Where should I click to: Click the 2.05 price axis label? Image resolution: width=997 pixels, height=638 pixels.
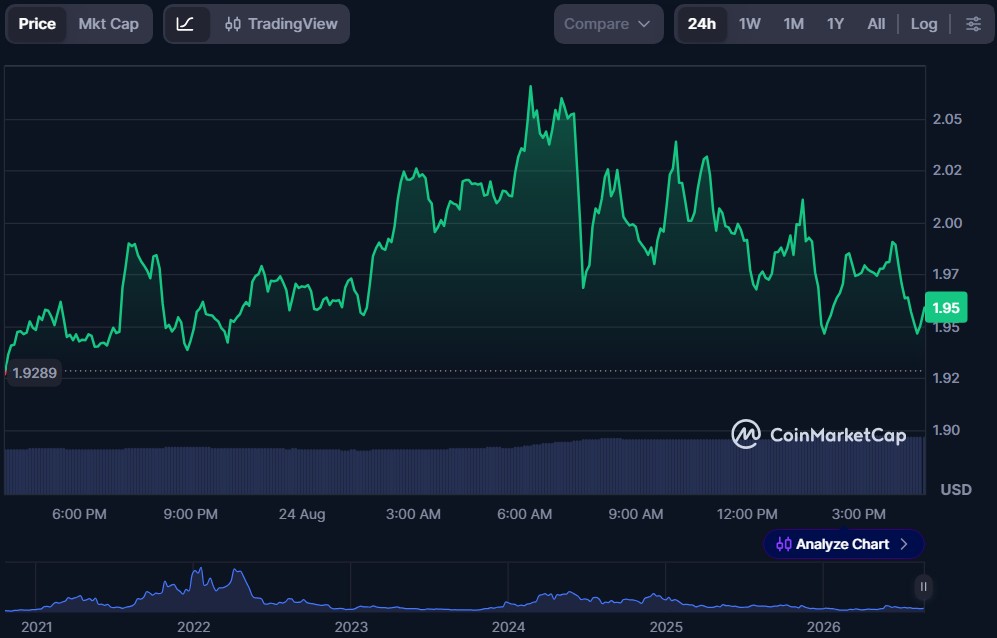pos(947,119)
